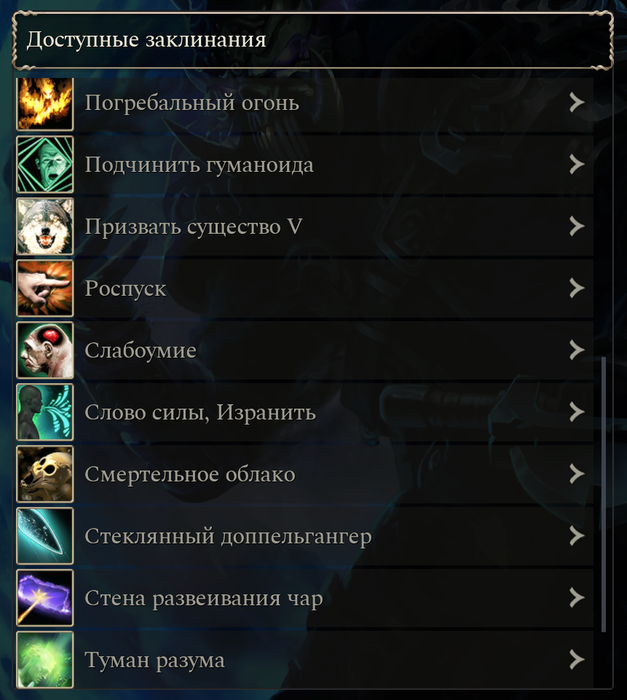
Task: Choose the Слово силы, Изранить icon
Action: click(45, 412)
